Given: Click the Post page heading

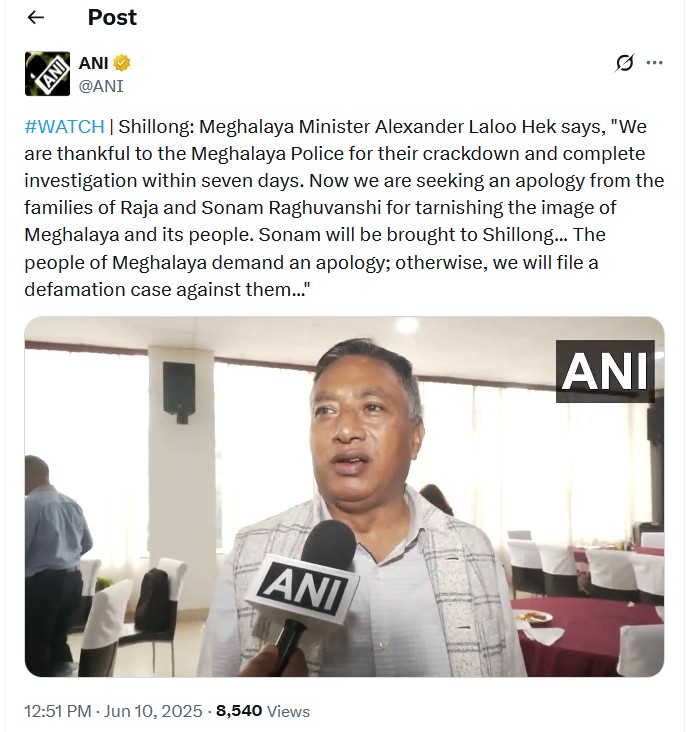Looking at the screenshot, I should [112, 17].
